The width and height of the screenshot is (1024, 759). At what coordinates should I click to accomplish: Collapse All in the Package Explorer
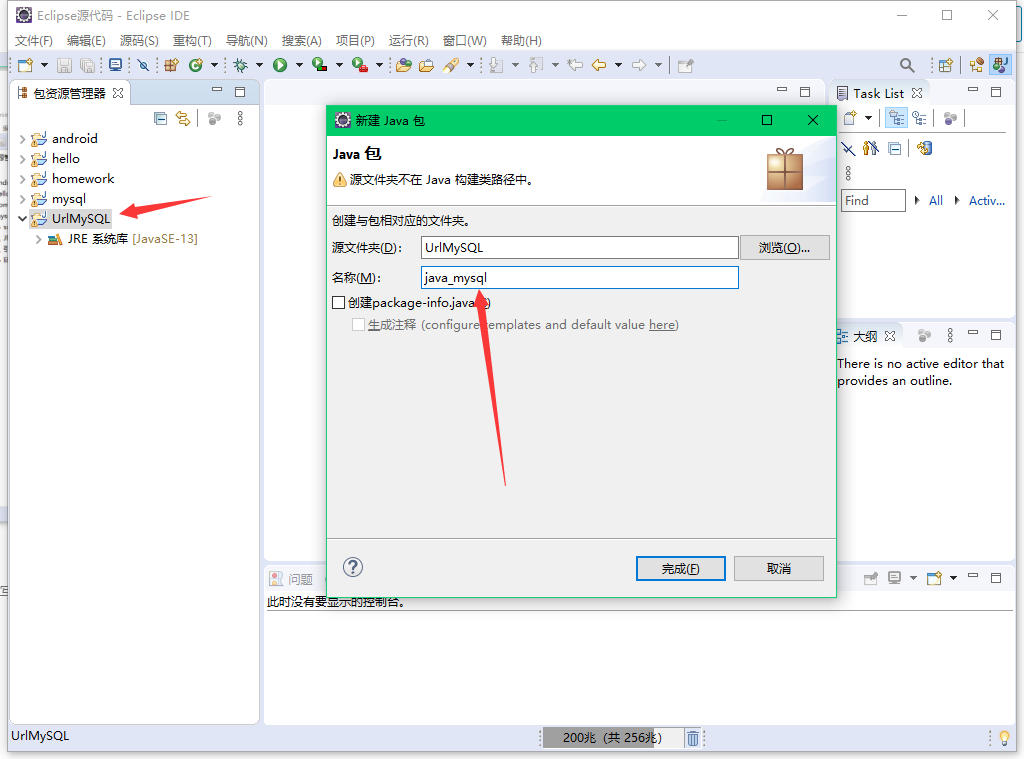161,118
